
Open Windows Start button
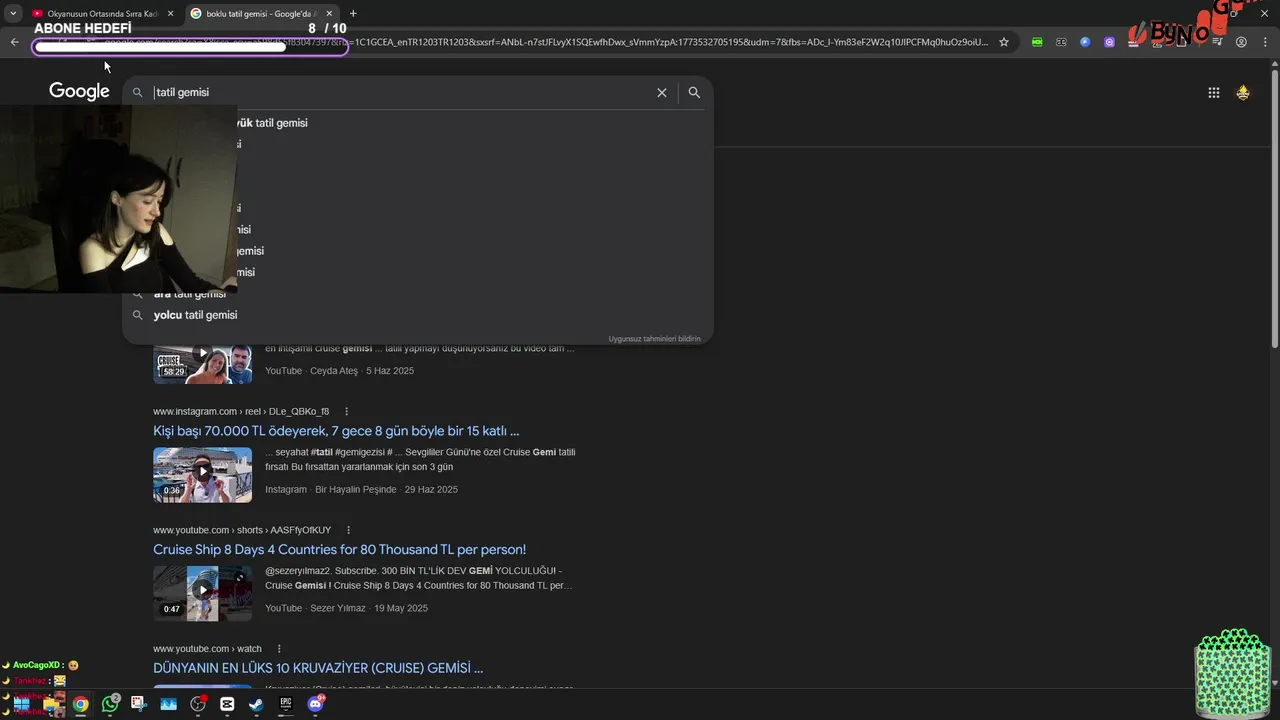pos(21,704)
